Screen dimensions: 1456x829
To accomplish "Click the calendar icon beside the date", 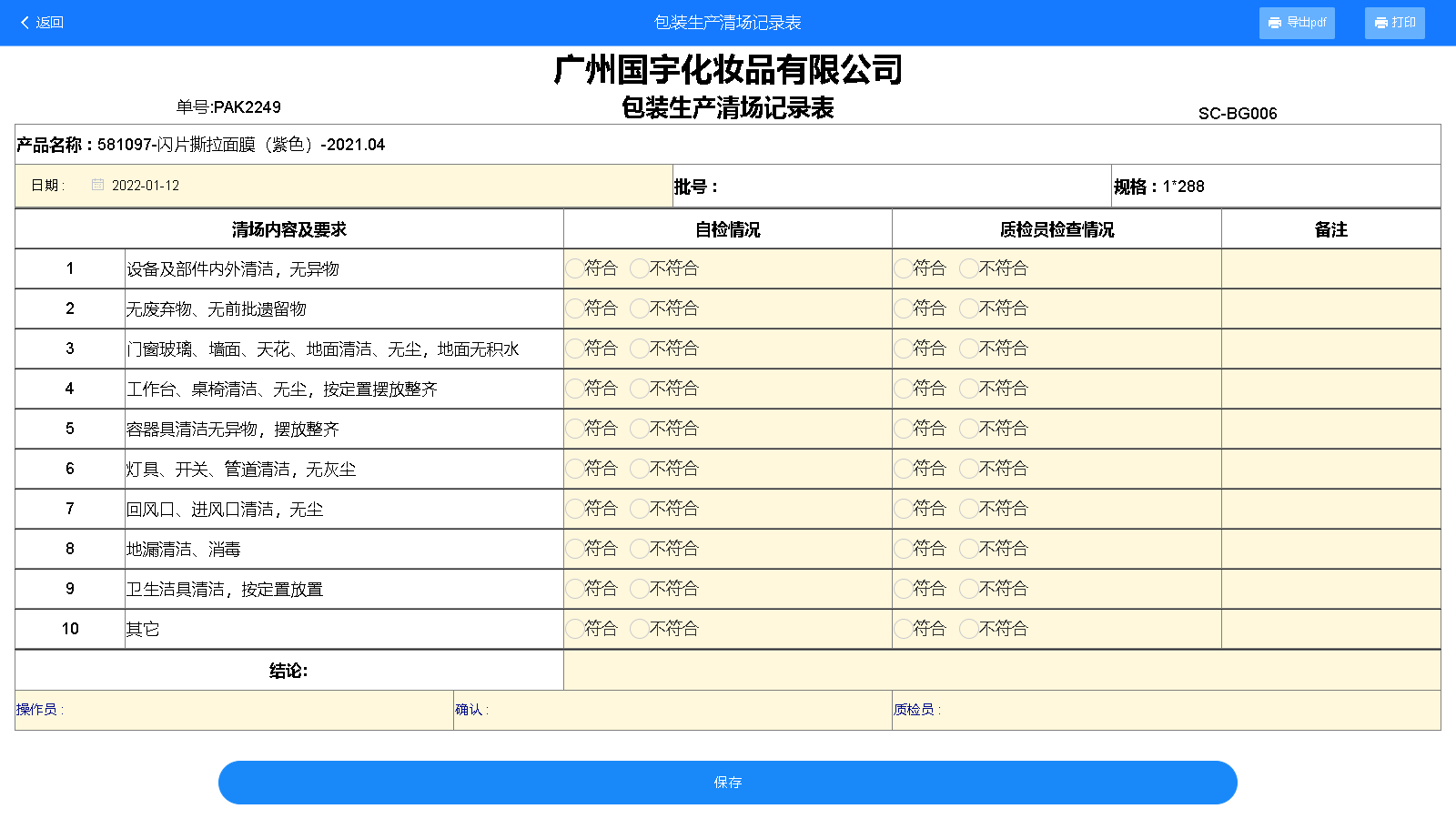I will pos(97,185).
